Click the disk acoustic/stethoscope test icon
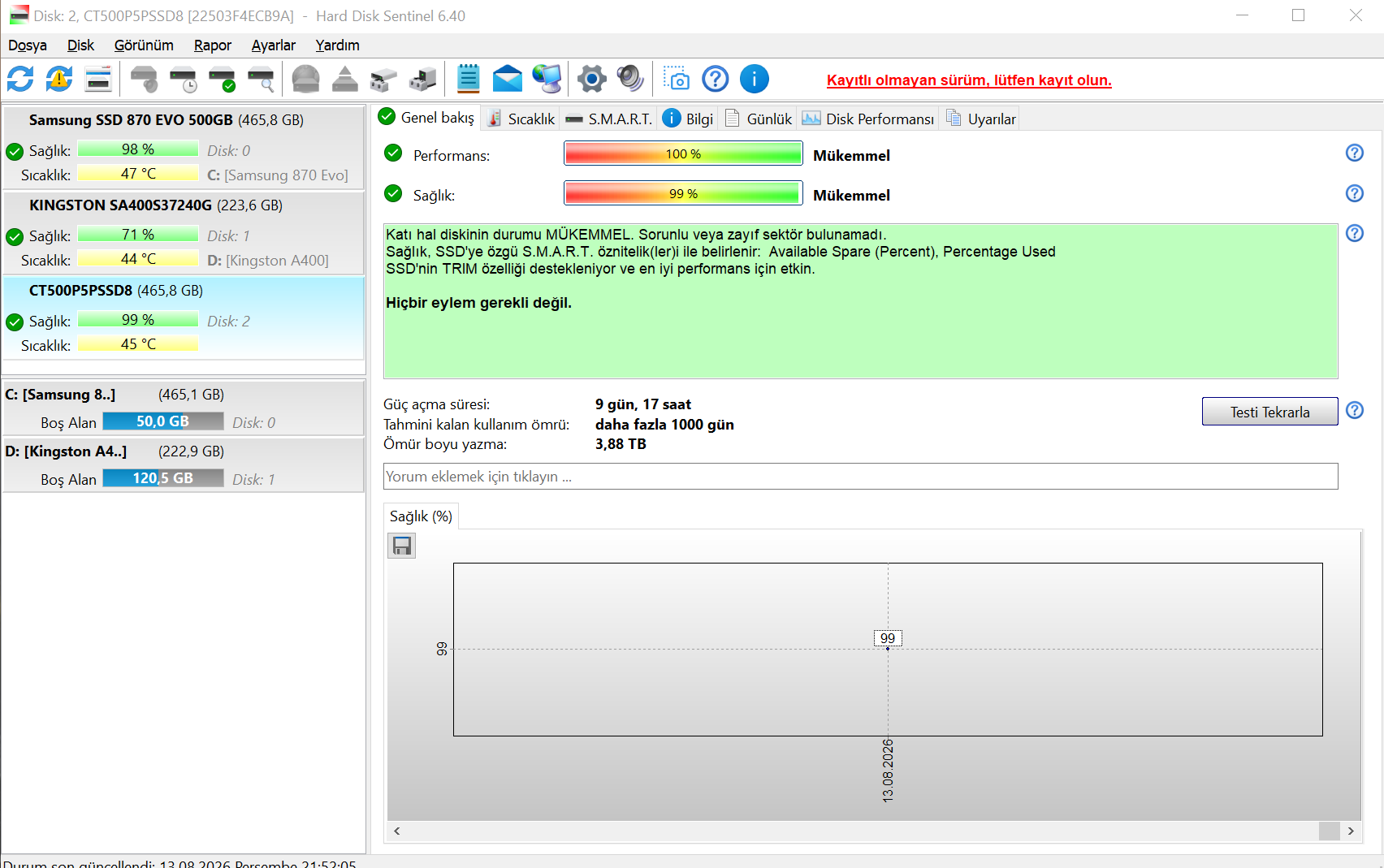Viewport: 1384px width, 868px height. [x=144, y=79]
